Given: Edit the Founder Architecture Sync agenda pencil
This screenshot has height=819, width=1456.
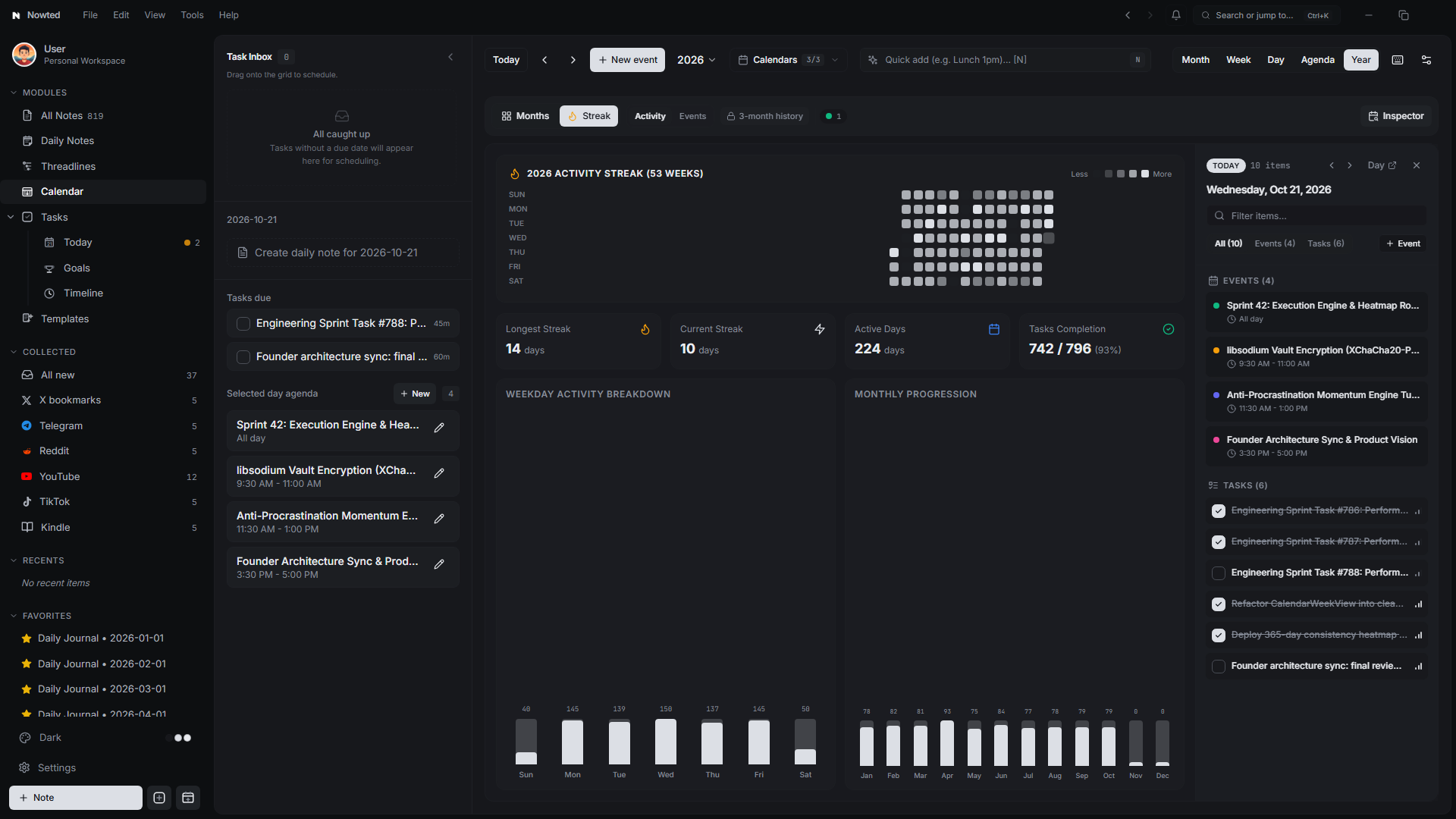Looking at the screenshot, I should (x=439, y=564).
